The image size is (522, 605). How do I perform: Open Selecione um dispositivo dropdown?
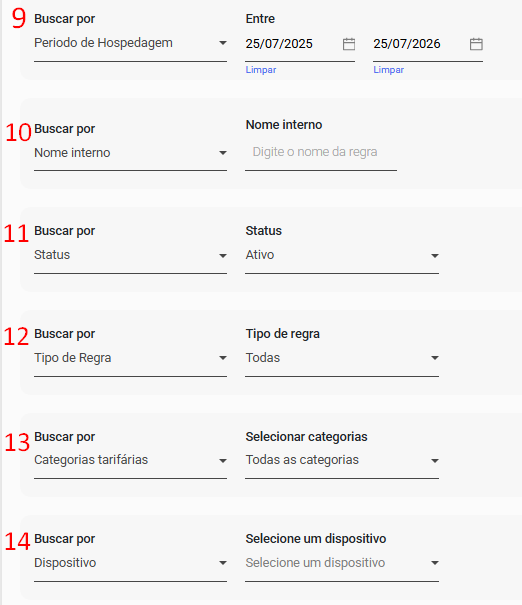(342, 563)
